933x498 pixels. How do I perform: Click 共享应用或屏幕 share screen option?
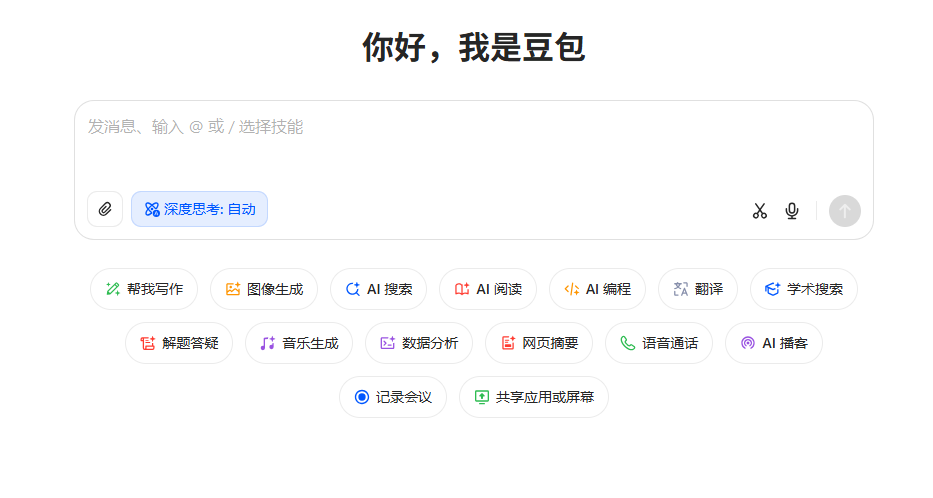pos(534,397)
